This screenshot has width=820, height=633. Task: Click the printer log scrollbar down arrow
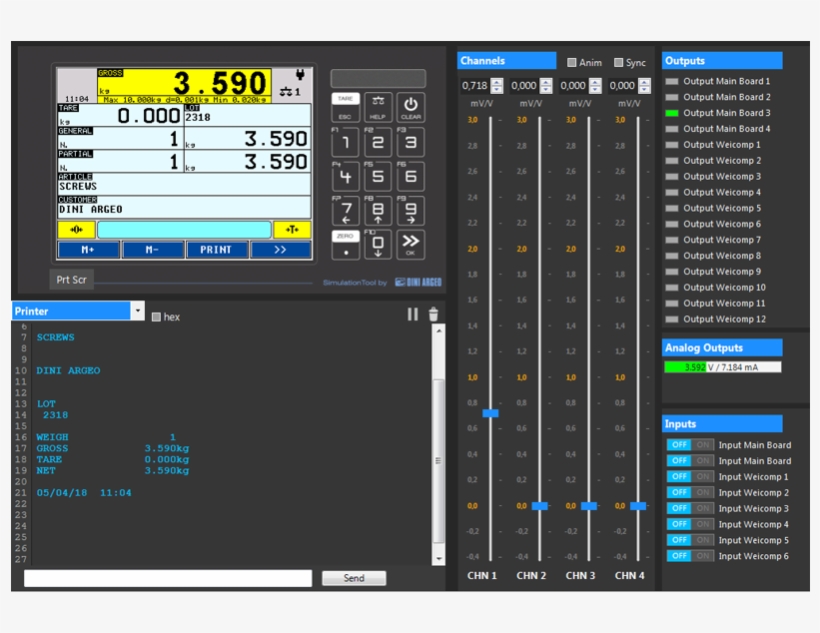pyautogui.click(x=439, y=559)
